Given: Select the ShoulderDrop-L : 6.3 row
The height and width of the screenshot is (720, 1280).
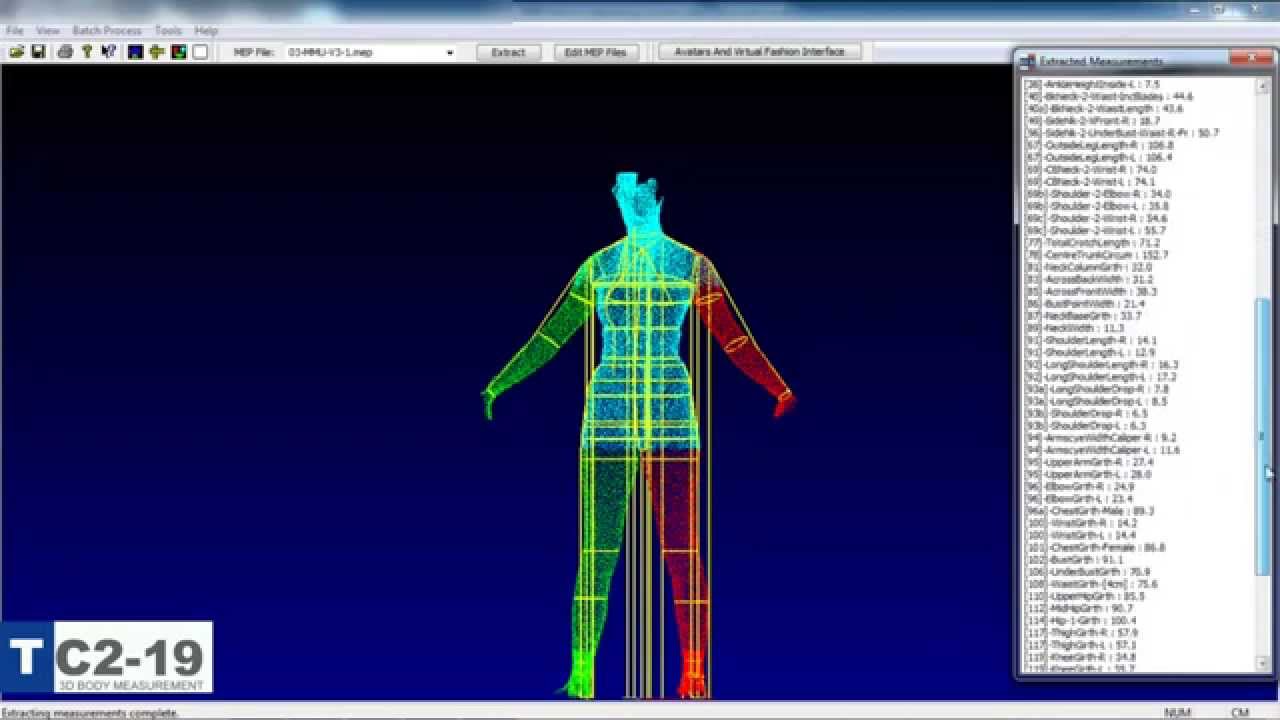Looking at the screenshot, I should [x=1086, y=425].
